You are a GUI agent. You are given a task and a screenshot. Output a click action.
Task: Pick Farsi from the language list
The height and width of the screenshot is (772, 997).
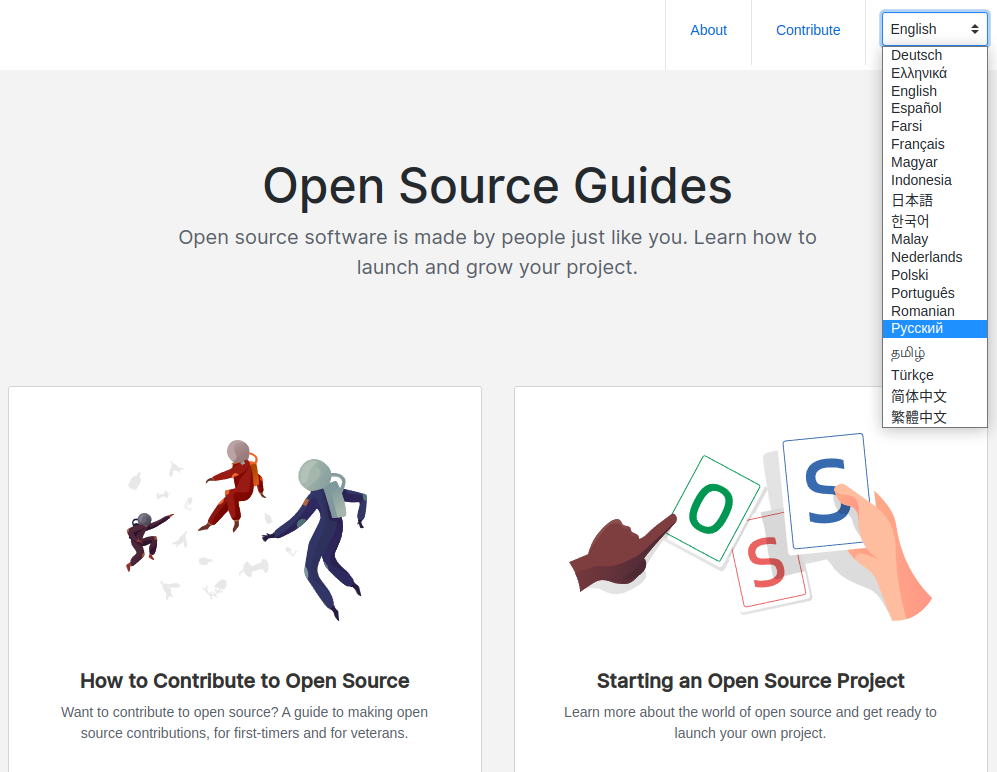point(934,126)
